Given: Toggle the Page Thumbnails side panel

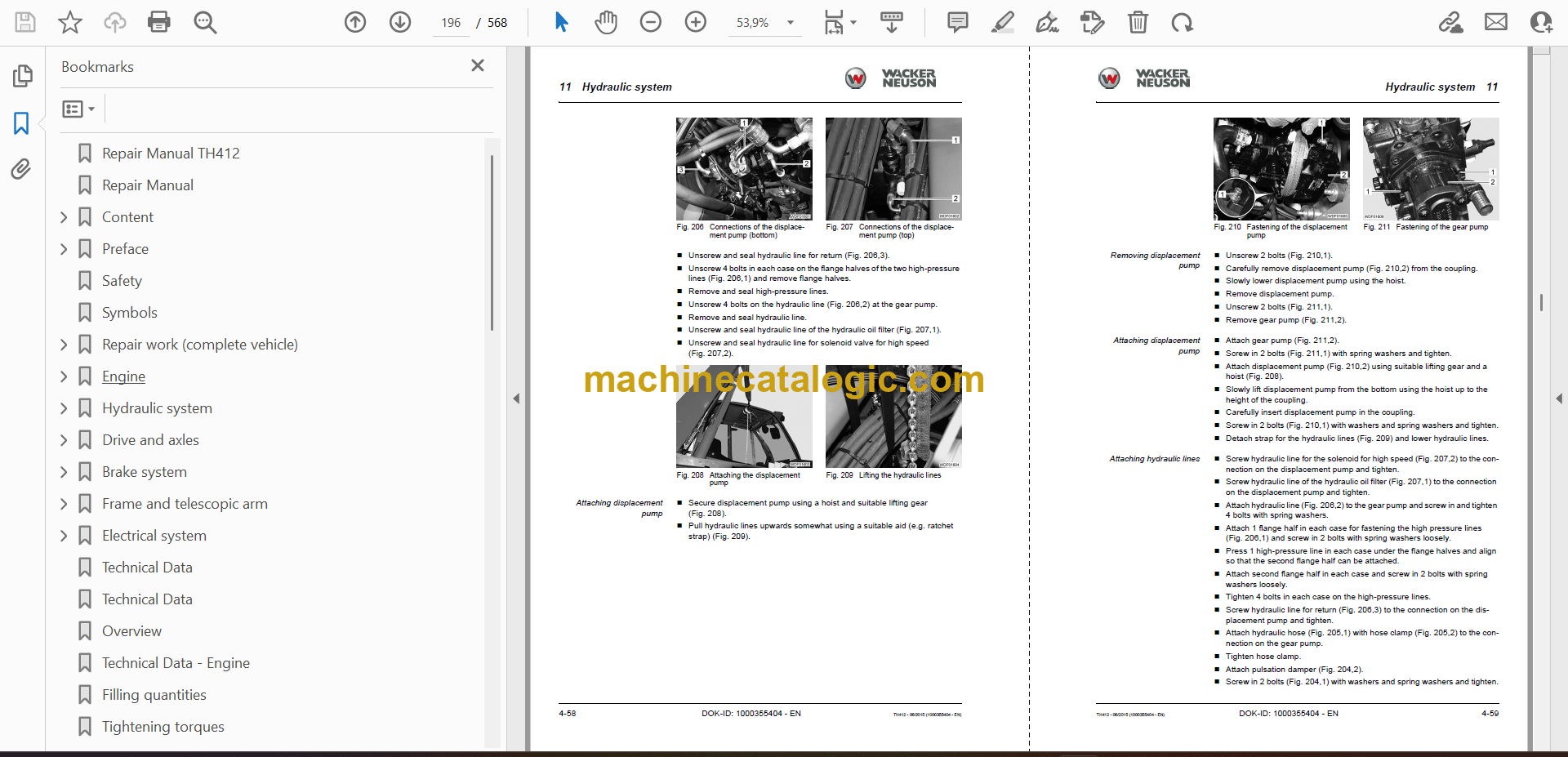Looking at the screenshot, I should [x=22, y=76].
